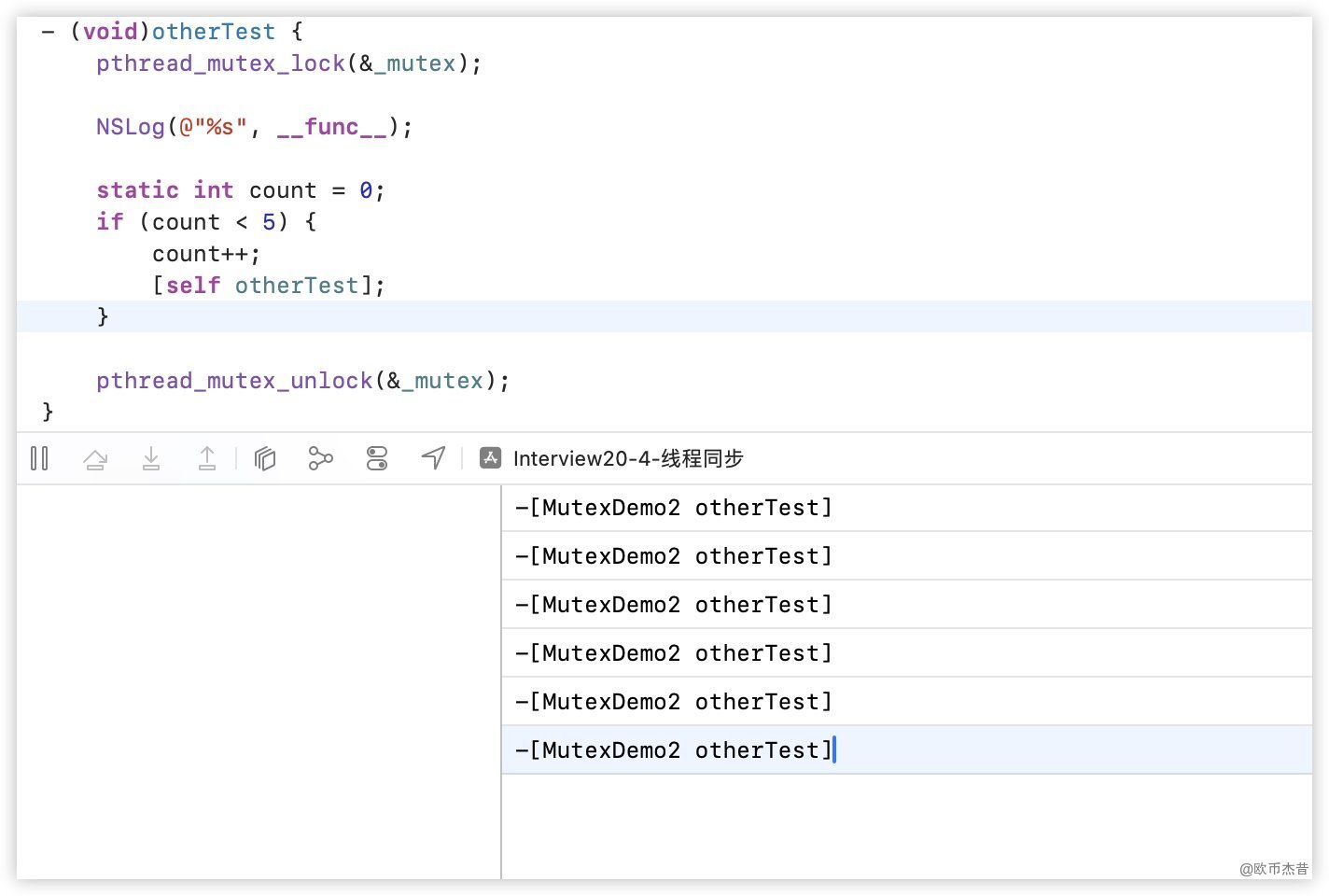Image resolution: width=1329 pixels, height=896 pixels.
Task: Click the pthread_mutex_unlock call
Action: (302, 381)
